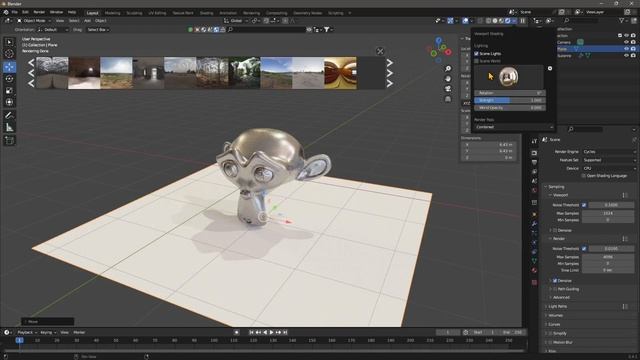640x360 pixels.
Task: Adjust the HDRI Rotation slider
Action: [x=509, y=93]
